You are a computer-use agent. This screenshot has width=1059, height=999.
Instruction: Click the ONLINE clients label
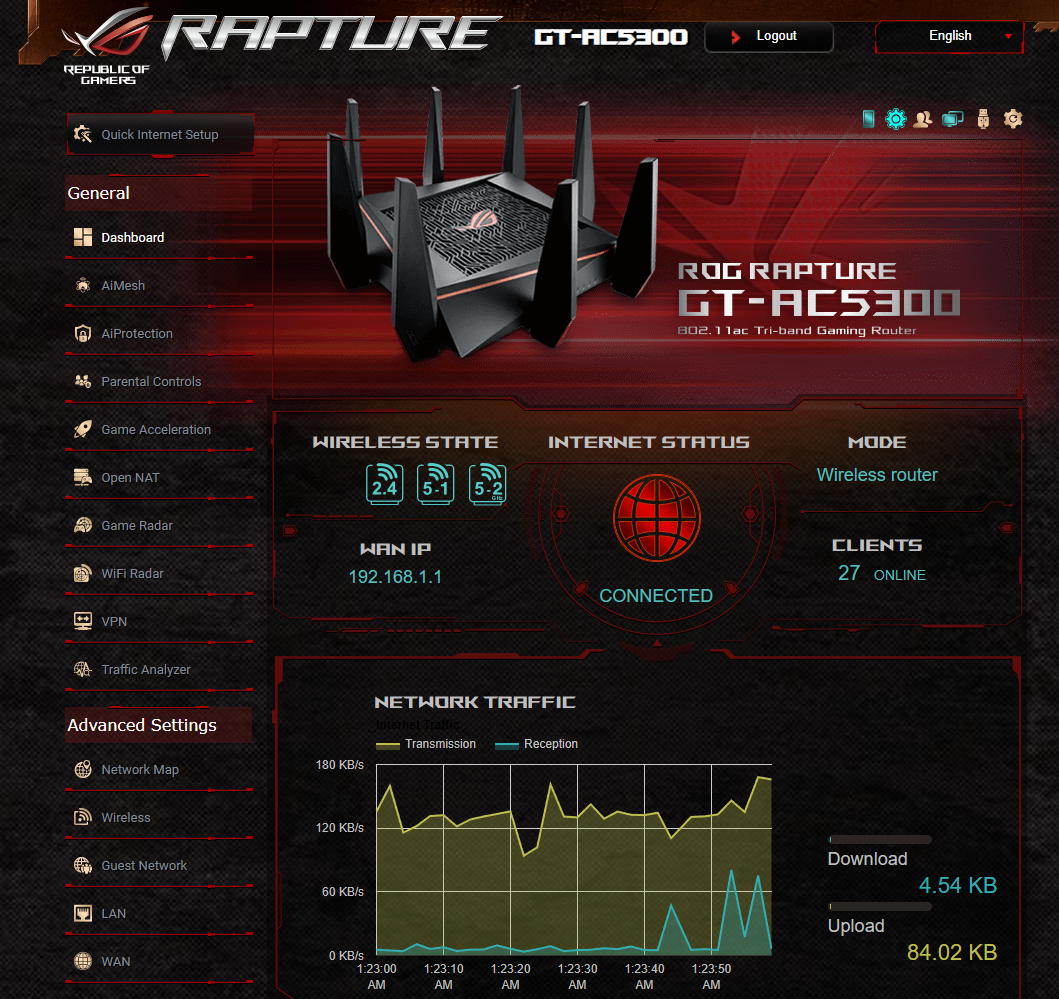click(900, 575)
